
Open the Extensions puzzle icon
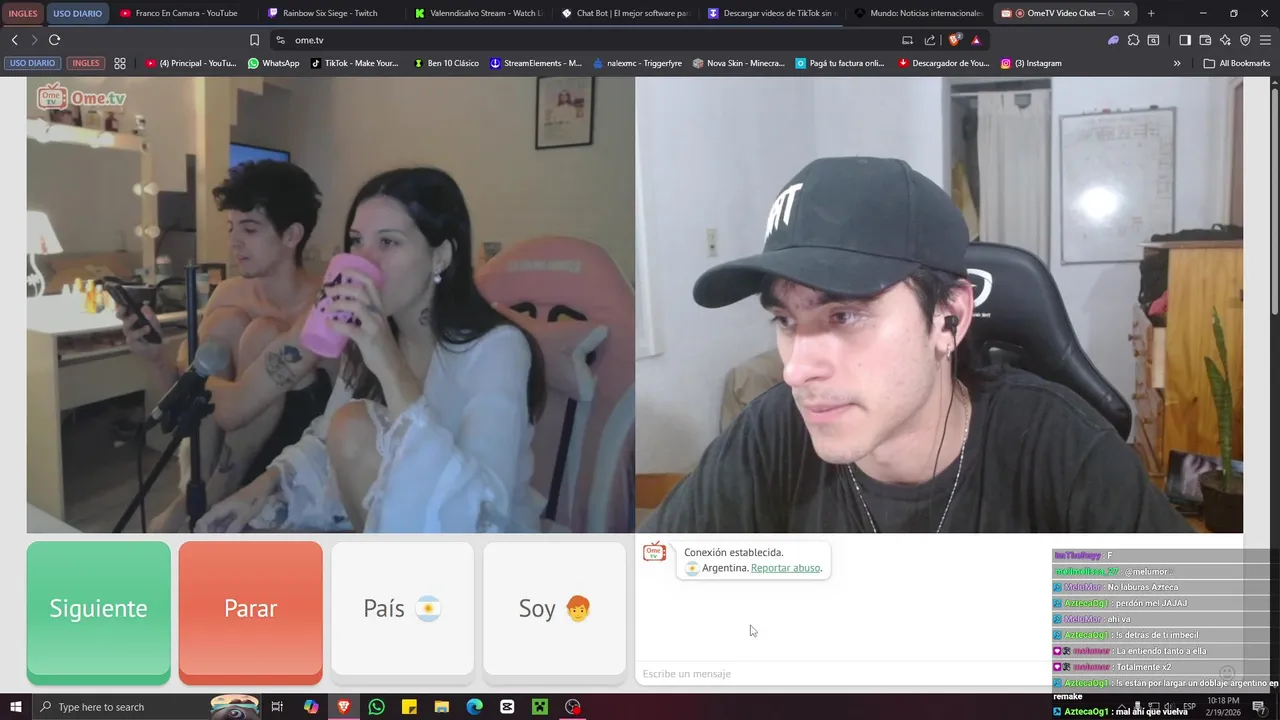point(1133,40)
